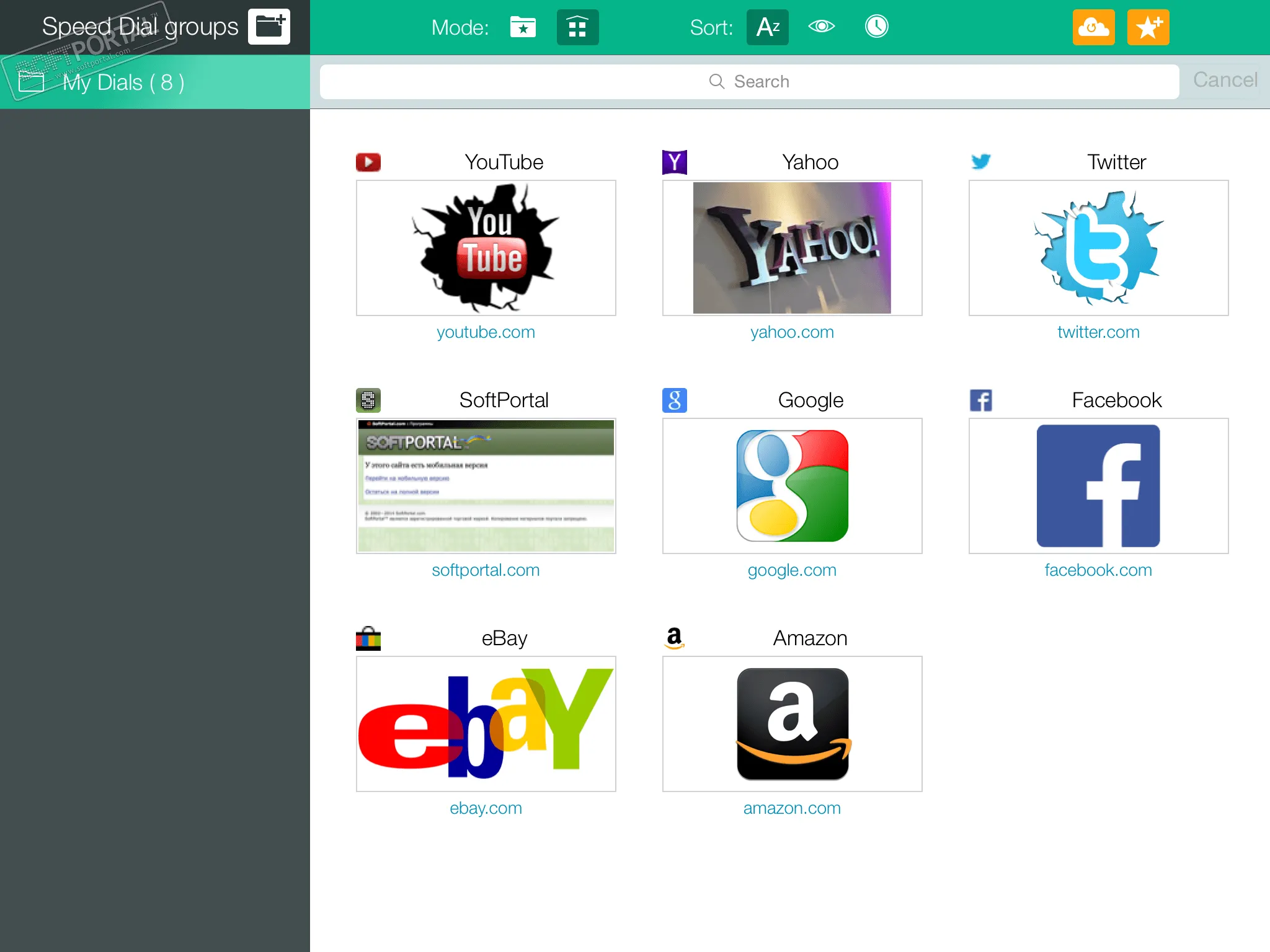
Task: Click the Amazon title text
Action: pyautogui.click(x=810, y=638)
